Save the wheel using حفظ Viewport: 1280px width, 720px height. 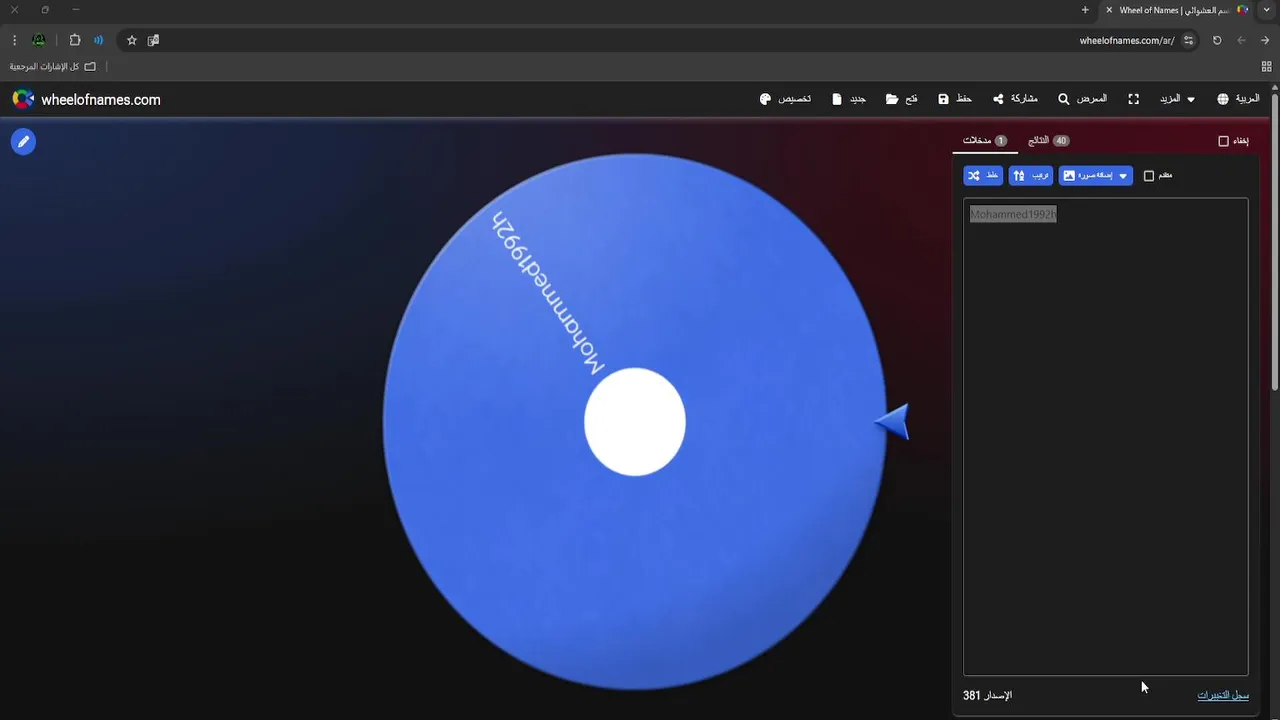click(x=955, y=99)
